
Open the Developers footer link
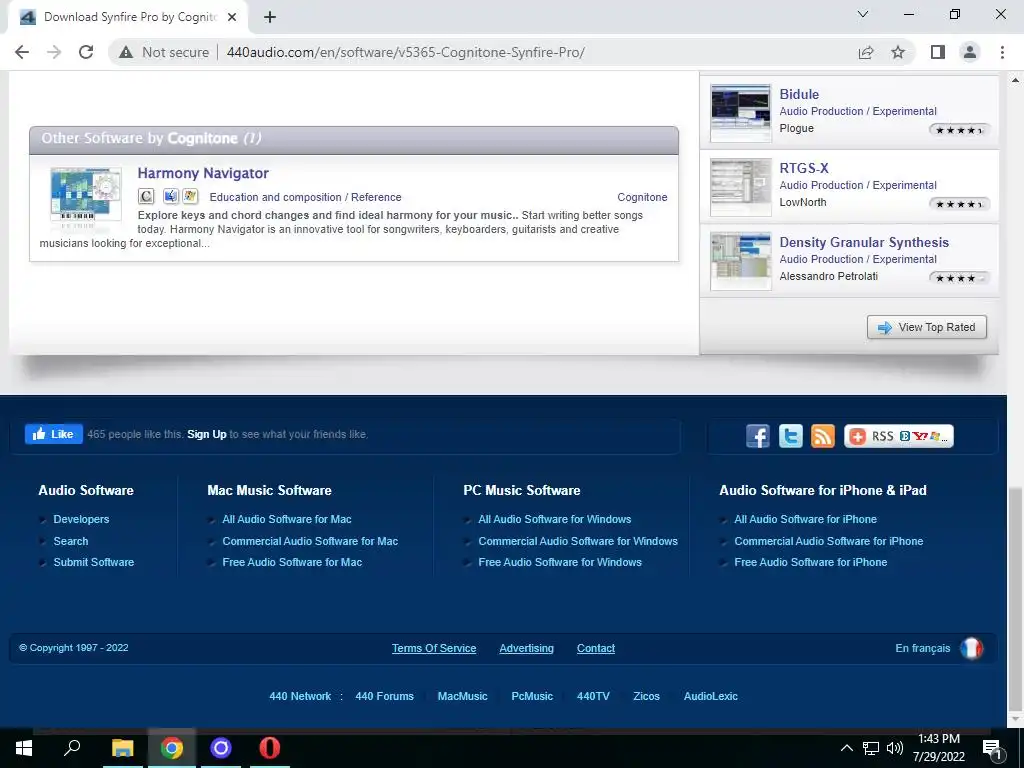click(x=81, y=519)
